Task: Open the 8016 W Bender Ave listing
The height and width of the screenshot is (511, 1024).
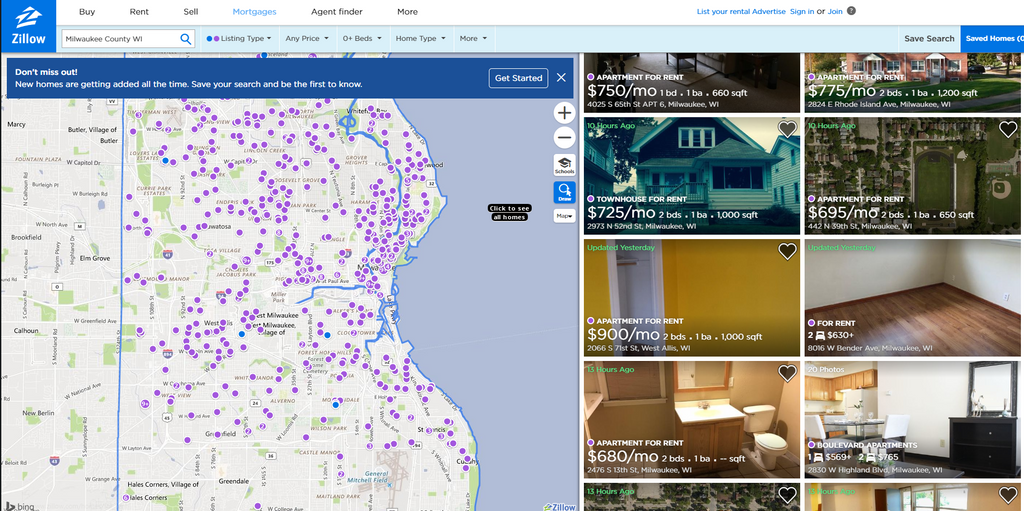Action: (x=913, y=298)
